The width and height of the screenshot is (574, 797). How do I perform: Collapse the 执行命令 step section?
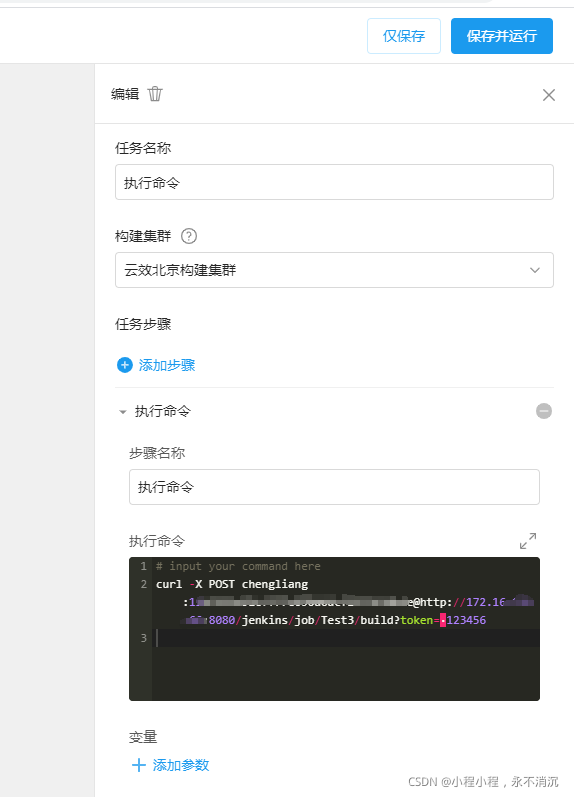pos(122,412)
